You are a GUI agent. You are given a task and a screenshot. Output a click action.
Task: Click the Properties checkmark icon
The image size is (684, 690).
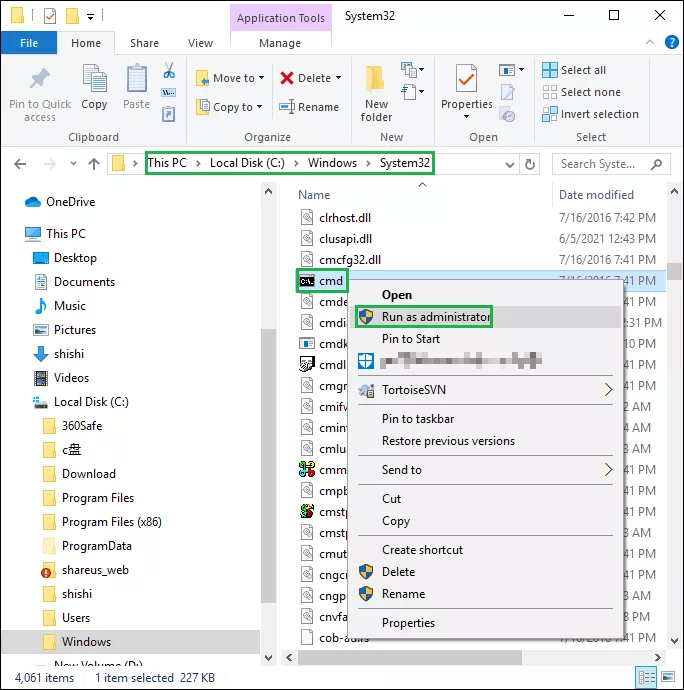click(x=466, y=78)
